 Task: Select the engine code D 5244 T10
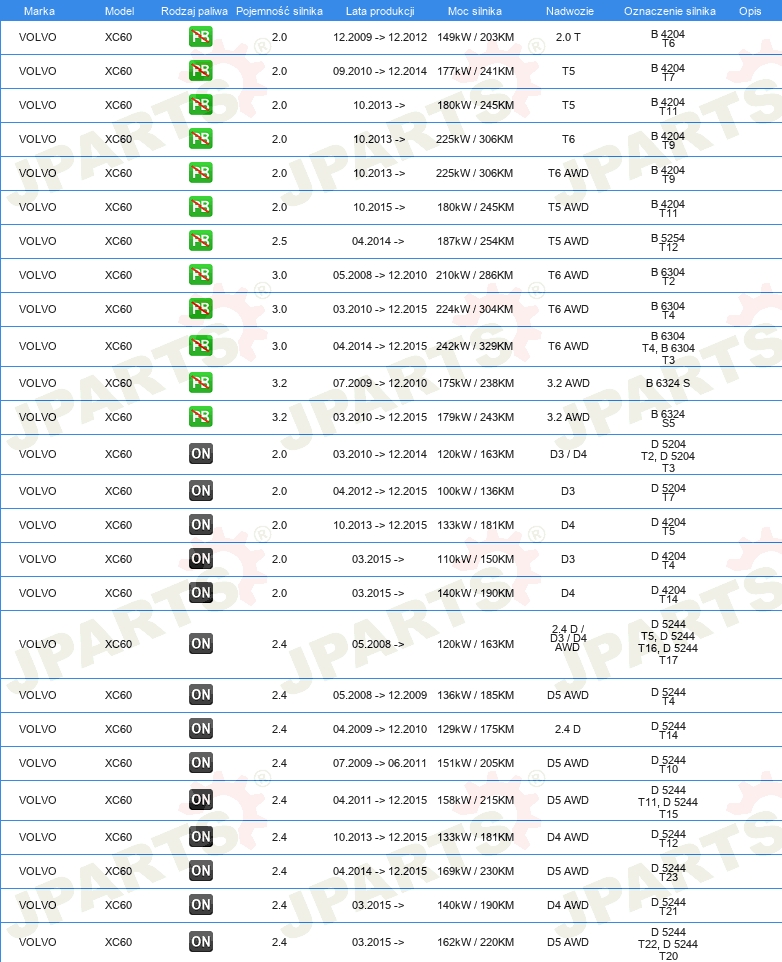click(668, 764)
